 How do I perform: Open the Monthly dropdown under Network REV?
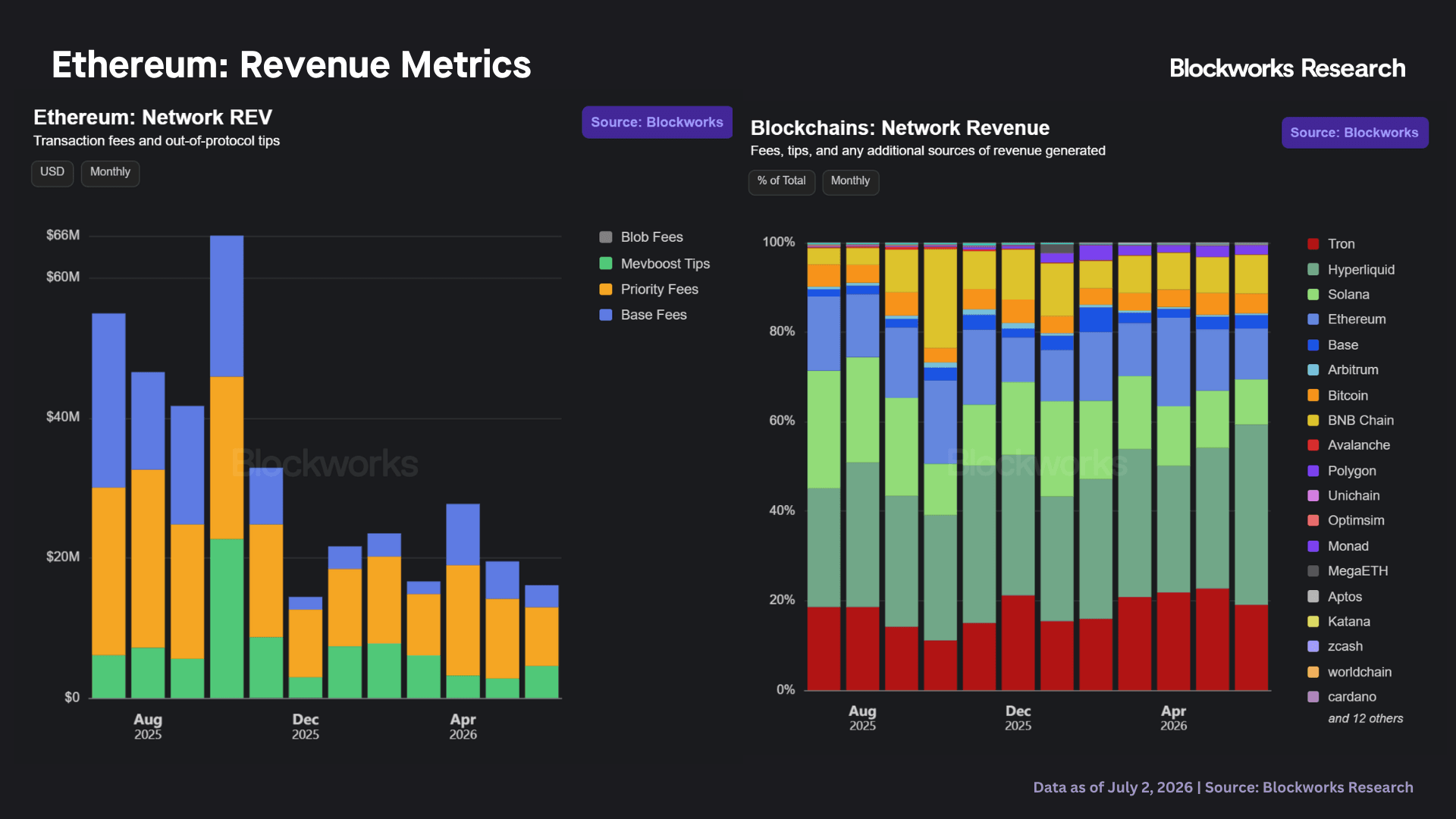click(110, 173)
